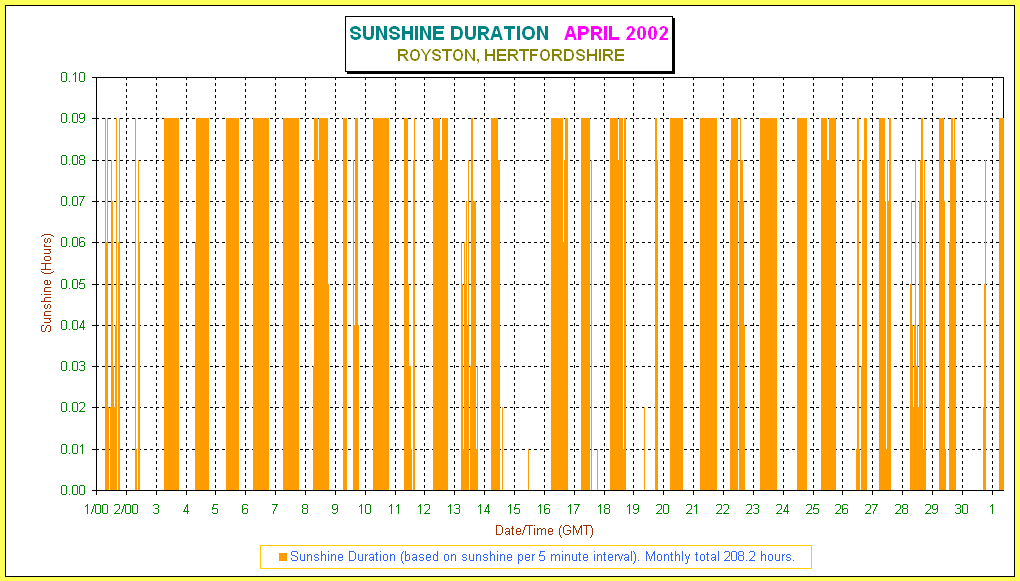The width and height of the screenshot is (1020, 581).
Task: Click the orange sunshine bar for April 23
Action: (x=768, y=304)
